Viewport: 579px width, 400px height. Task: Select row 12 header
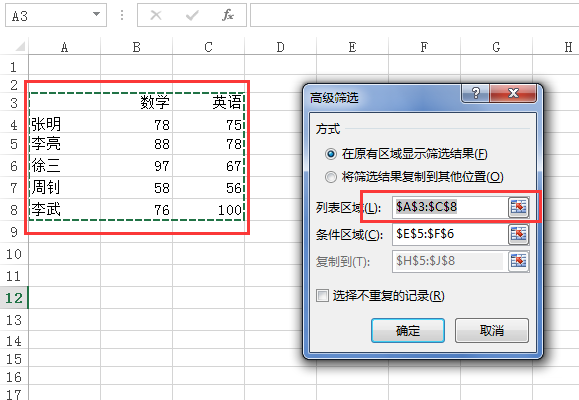[x=14, y=298]
